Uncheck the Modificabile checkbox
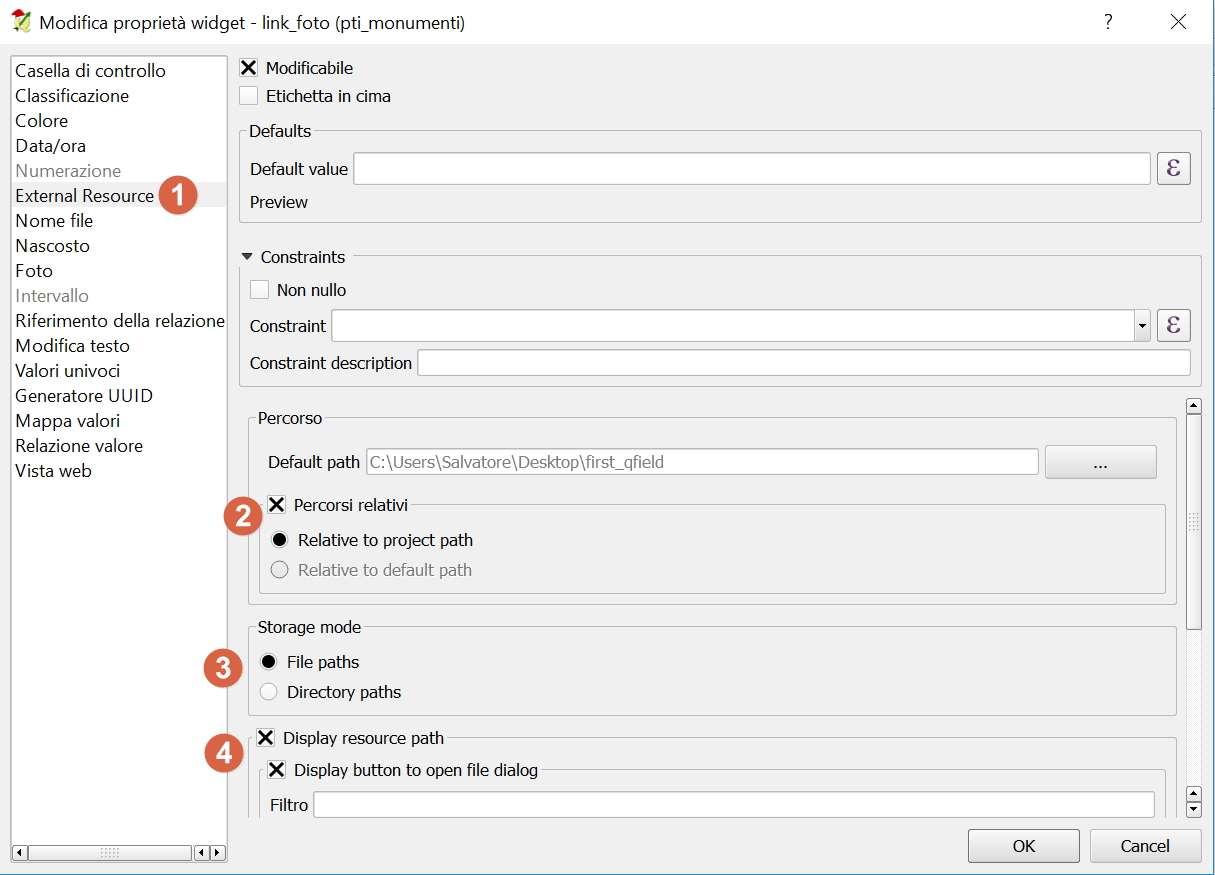 coord(250,68)
